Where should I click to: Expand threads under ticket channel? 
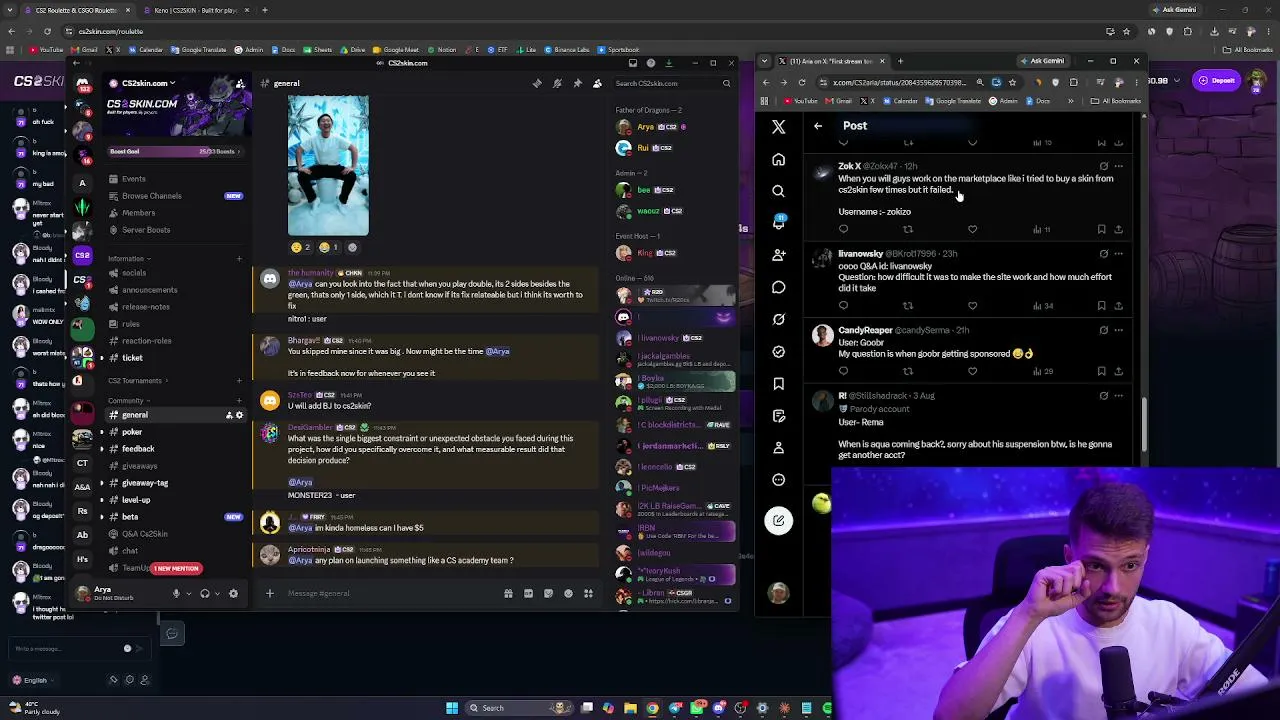coord(101,358)
